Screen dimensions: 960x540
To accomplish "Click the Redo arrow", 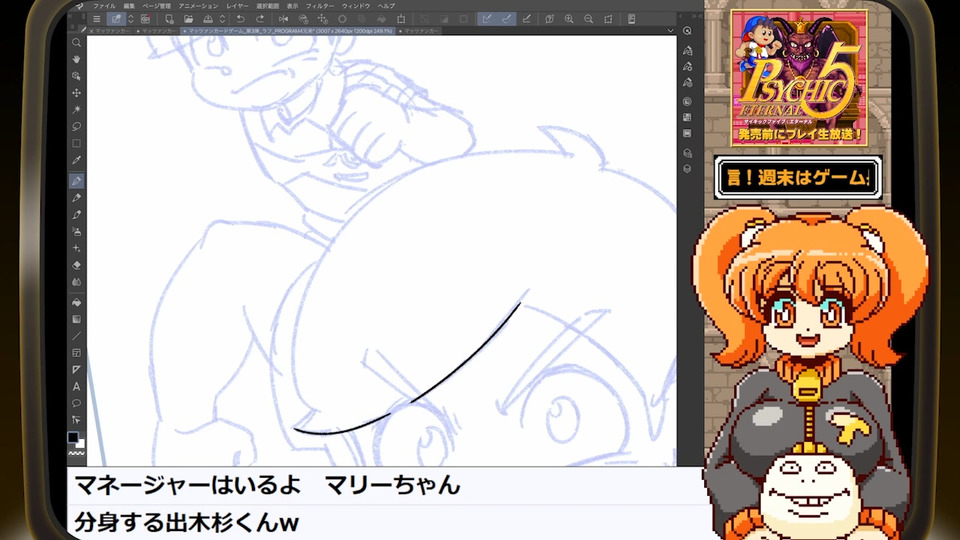I will click(x=260, y=19).
